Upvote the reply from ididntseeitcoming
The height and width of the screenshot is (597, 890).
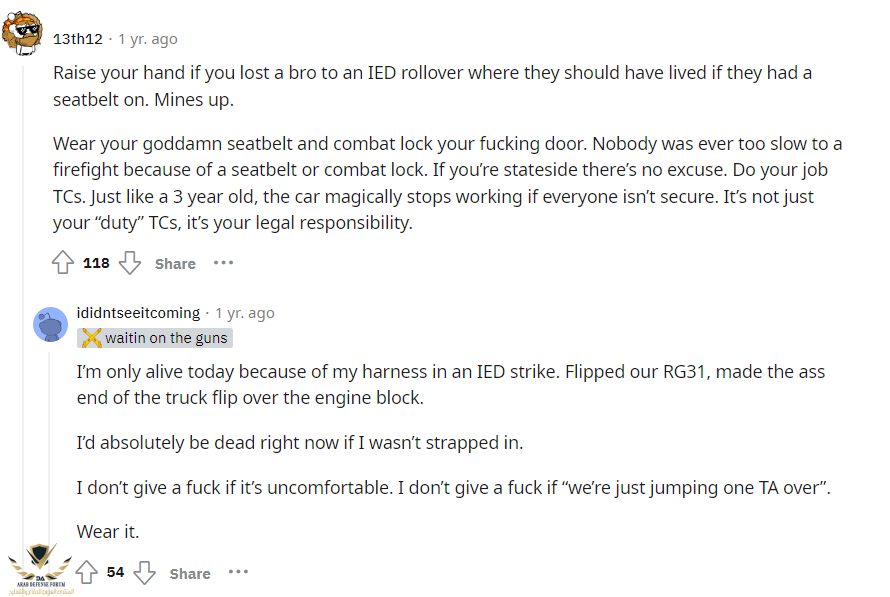[87, 573]
